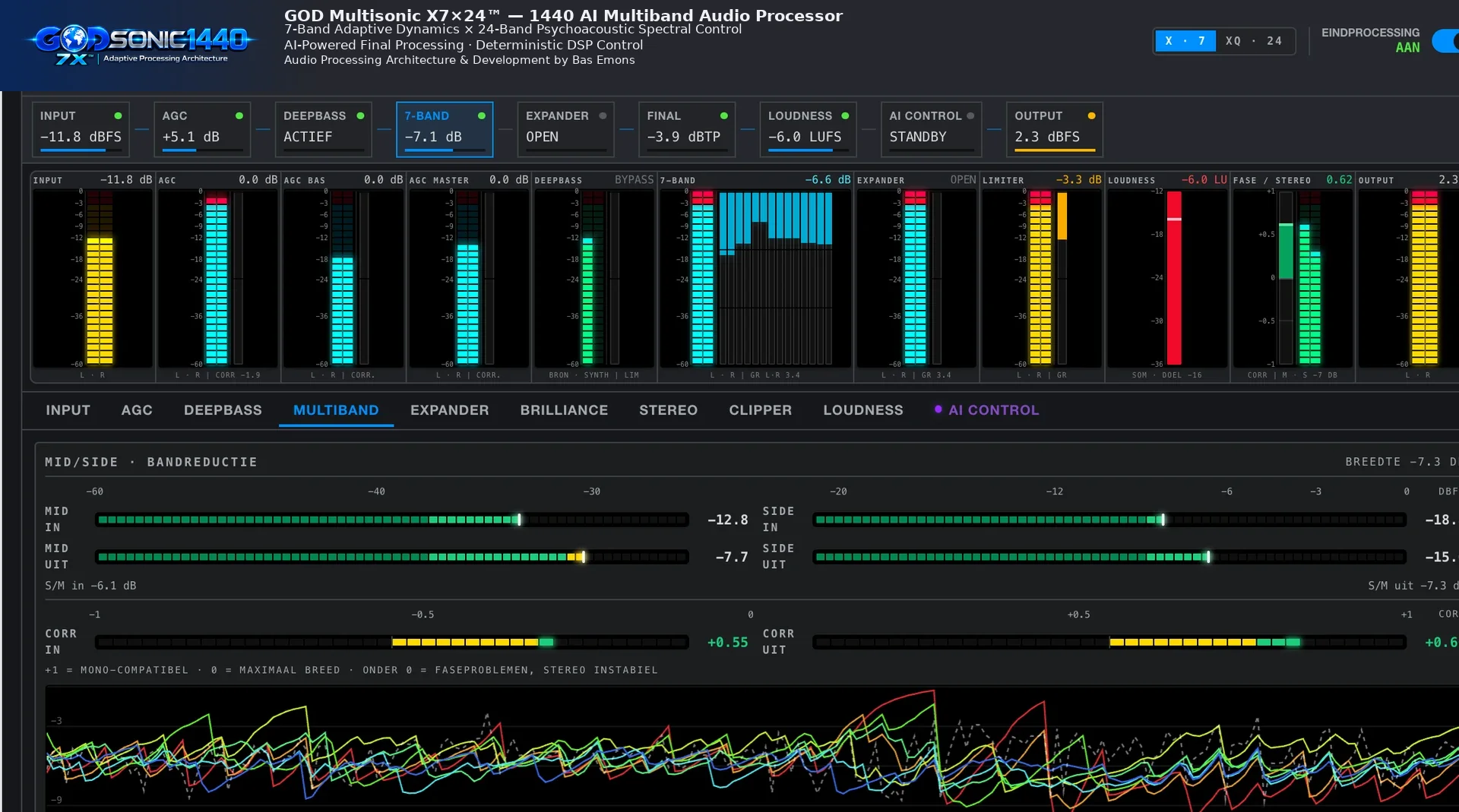
Task: Click the '-7.7' MID UIT value
Action: [x=732, y=557]
